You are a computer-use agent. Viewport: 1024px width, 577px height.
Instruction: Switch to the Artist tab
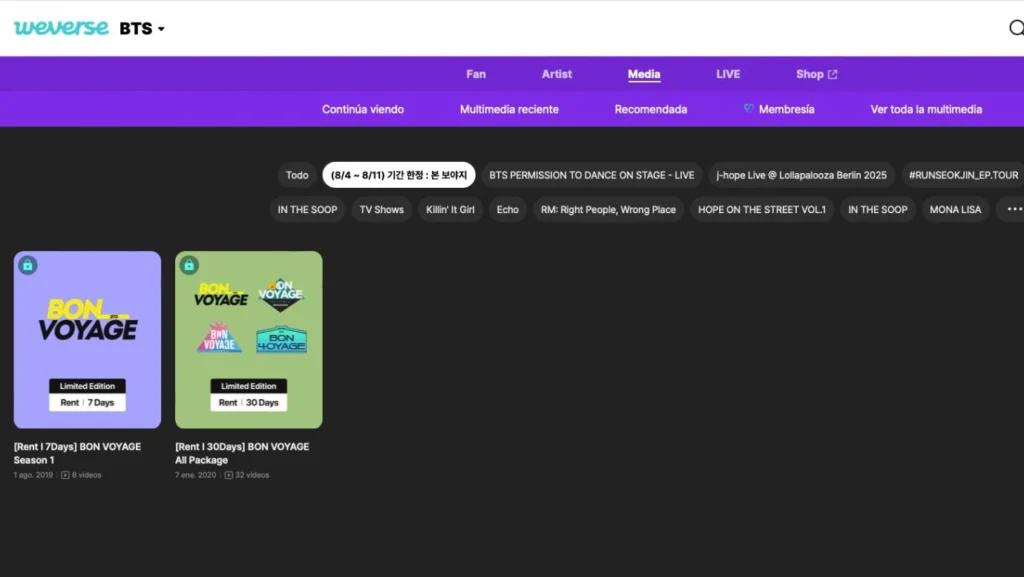pyautogui.click(x=556, y=74)
